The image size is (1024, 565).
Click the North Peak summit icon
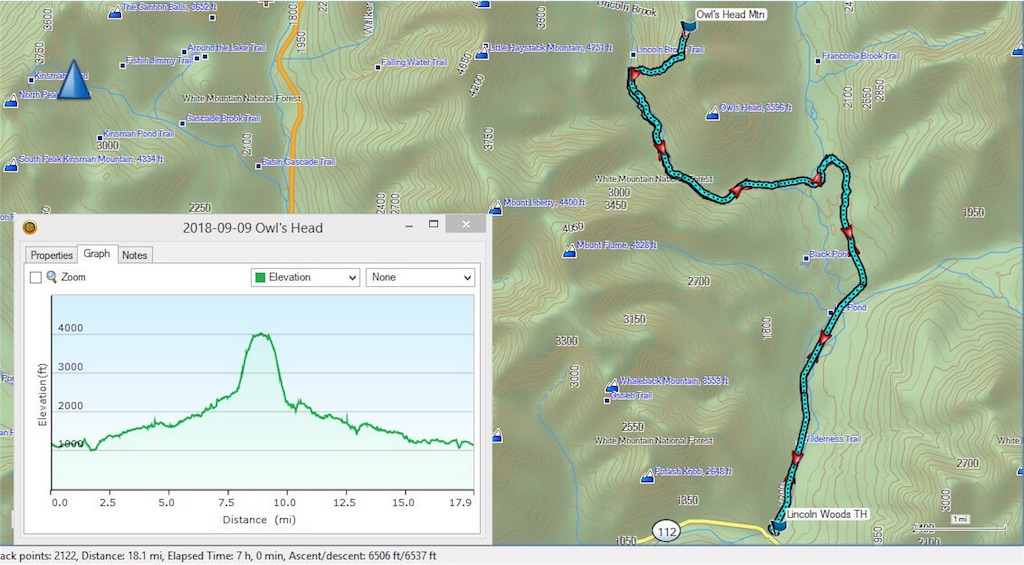click(11, 101)
